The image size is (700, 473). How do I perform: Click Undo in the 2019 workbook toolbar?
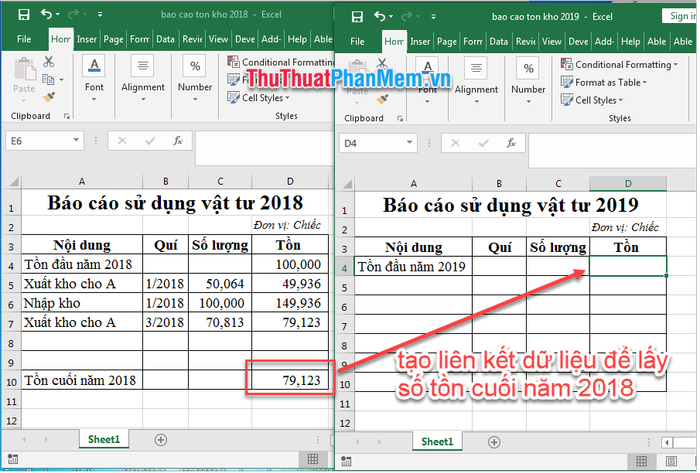pos(378,15)
